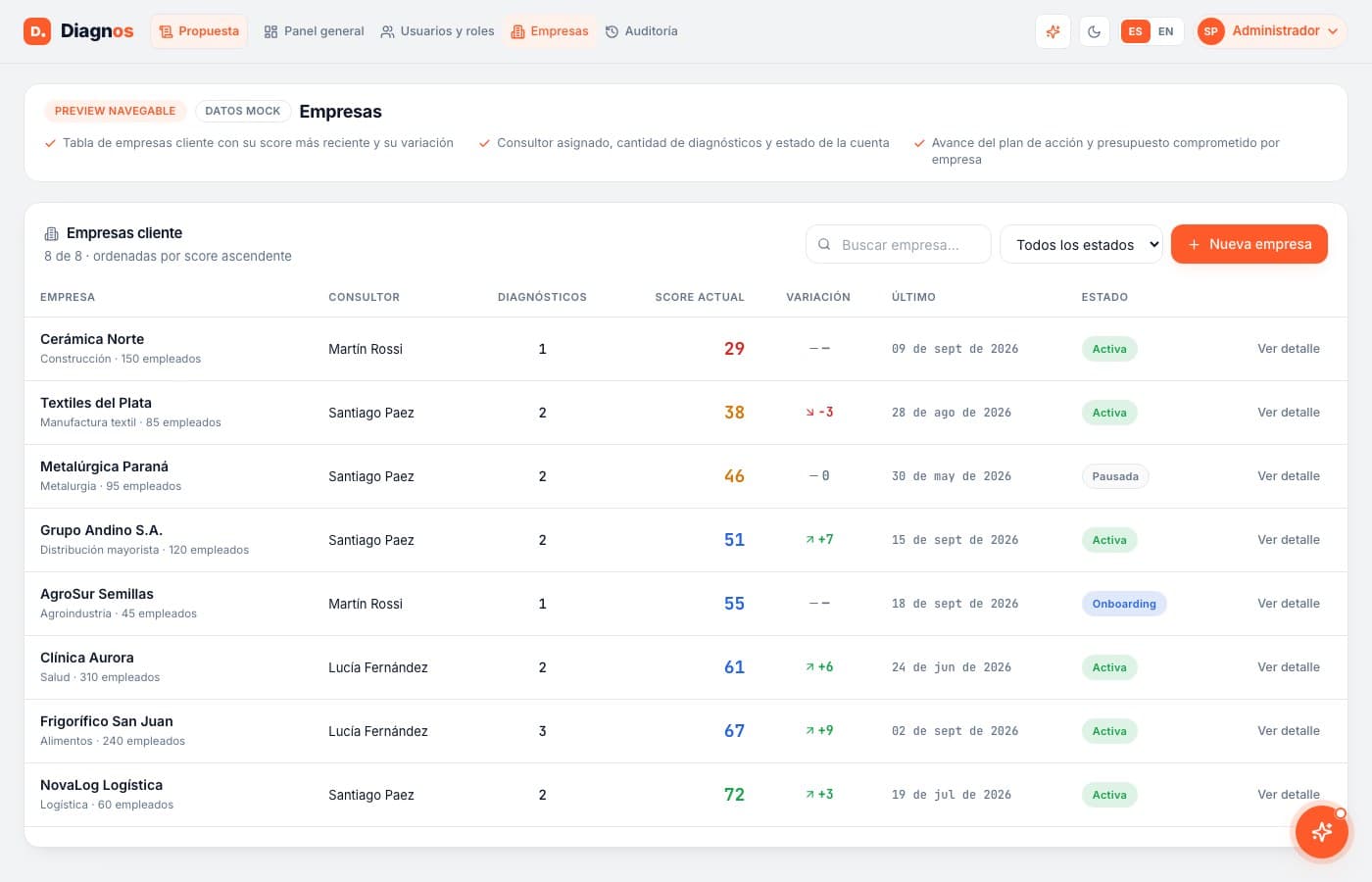Click score 29 of Cerámica Norte
The image size is (1372, 882).
tap(734, 349)
